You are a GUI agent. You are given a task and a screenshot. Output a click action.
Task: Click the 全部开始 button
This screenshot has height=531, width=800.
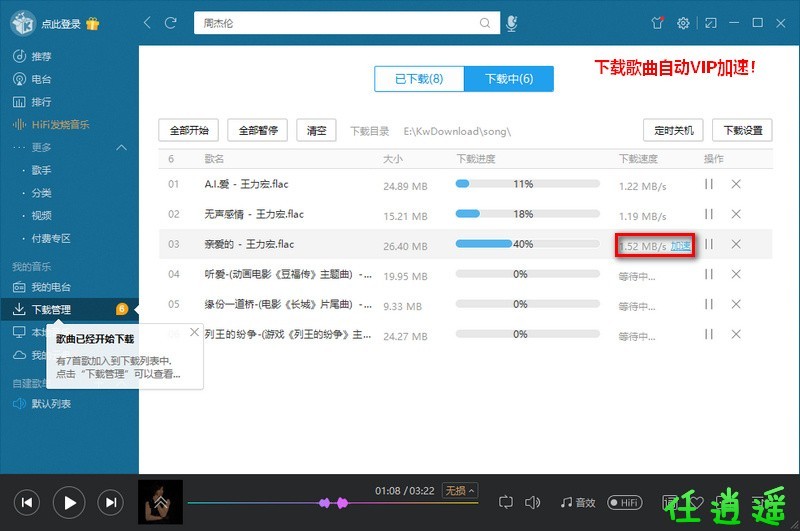coord(189,131)
